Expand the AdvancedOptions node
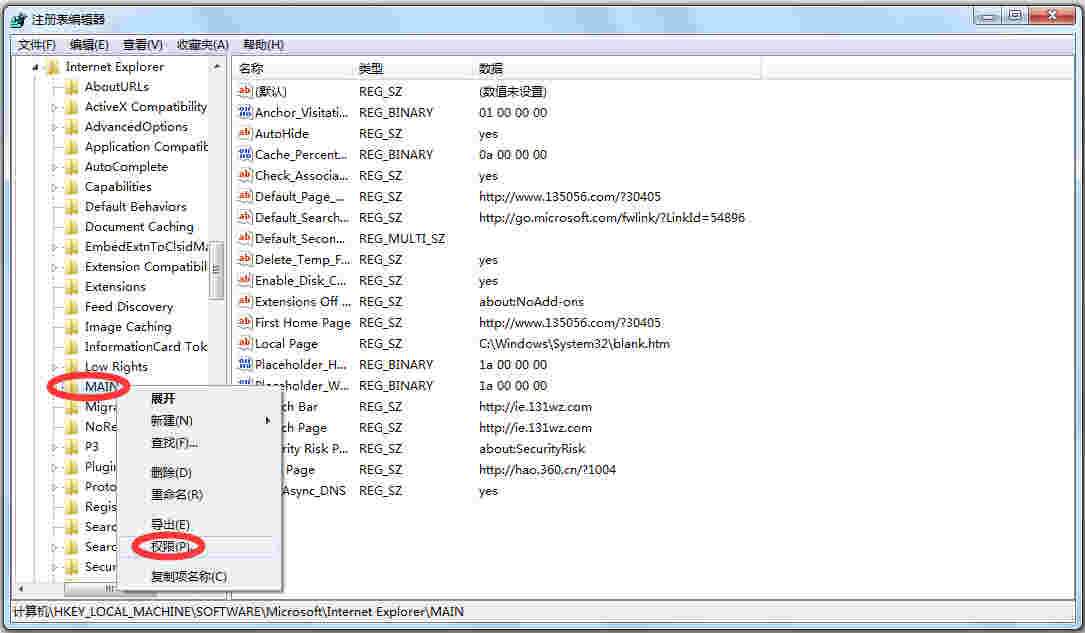Viewport: 1085px width, 633px height. pos(54,127)
